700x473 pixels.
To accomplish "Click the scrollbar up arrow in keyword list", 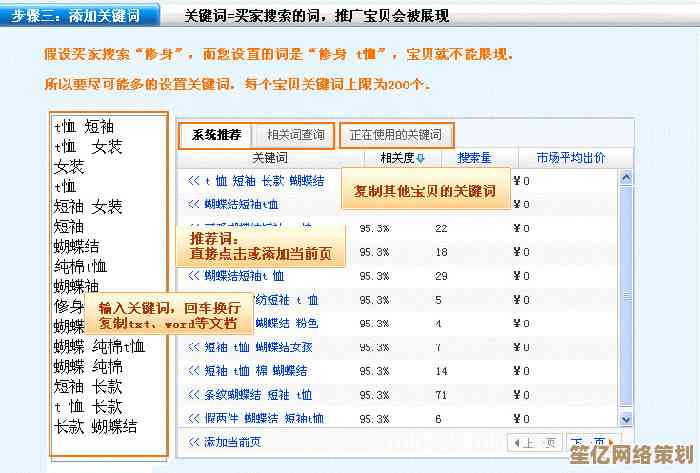I will point(626,178).
